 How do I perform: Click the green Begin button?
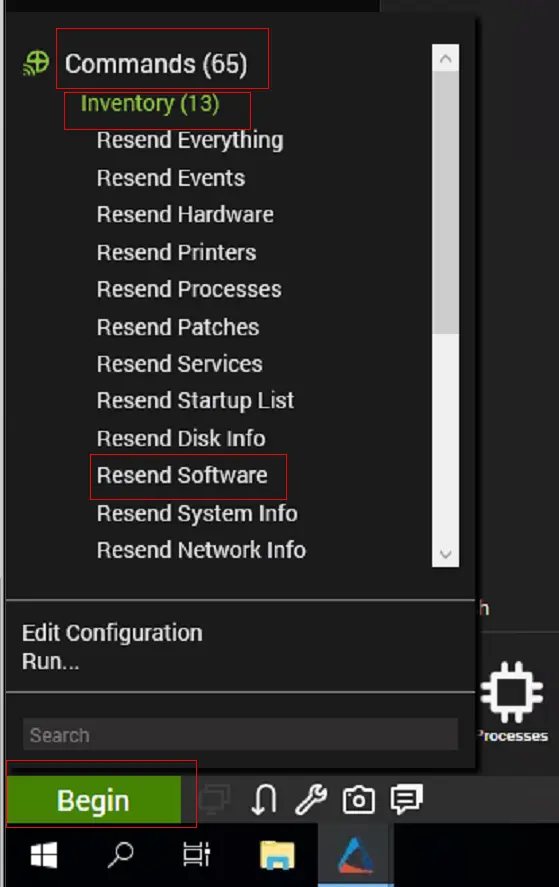pos(93,800)
